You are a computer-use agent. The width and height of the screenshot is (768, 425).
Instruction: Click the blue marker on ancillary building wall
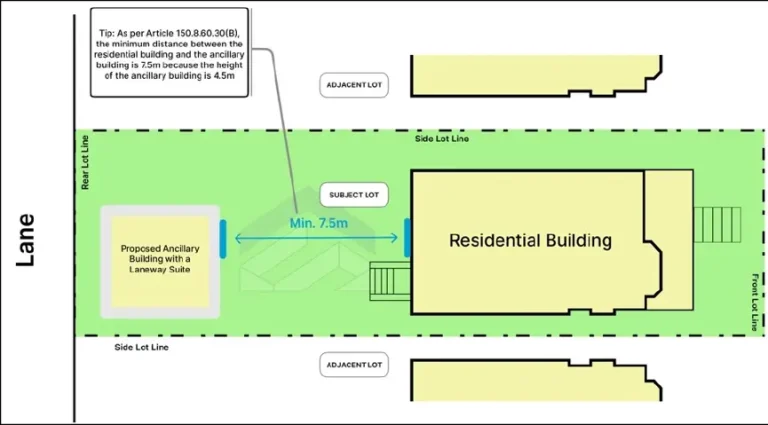(223, 239)
